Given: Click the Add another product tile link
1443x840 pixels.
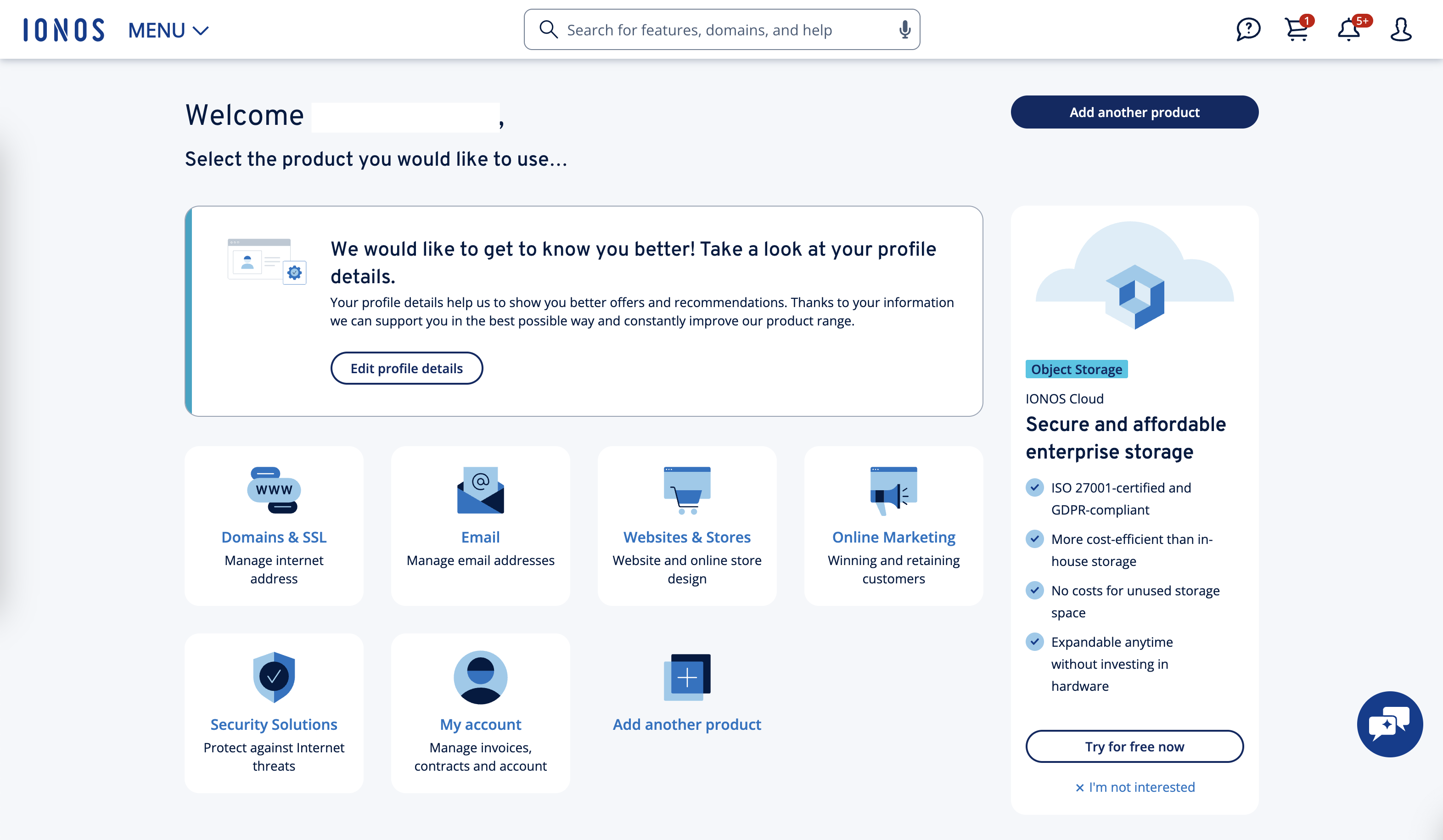Looking at the screenshot, I should (686, 724).
